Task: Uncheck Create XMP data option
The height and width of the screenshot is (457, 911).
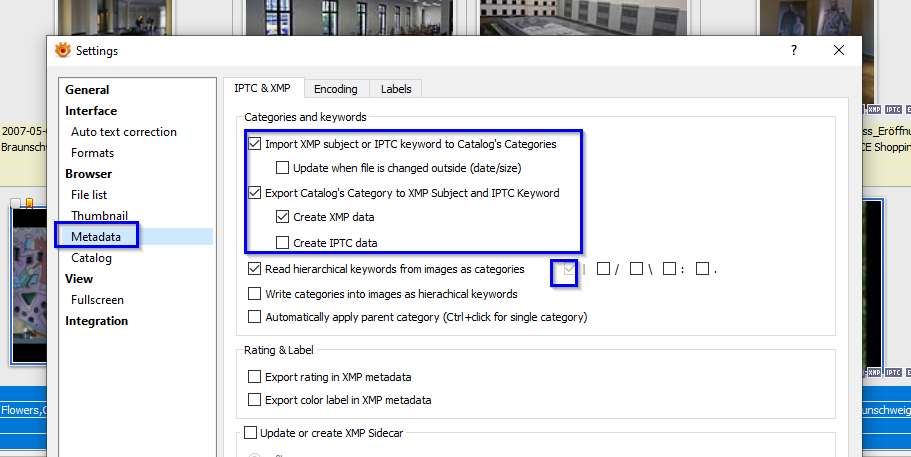Action: tap(283, 217)
